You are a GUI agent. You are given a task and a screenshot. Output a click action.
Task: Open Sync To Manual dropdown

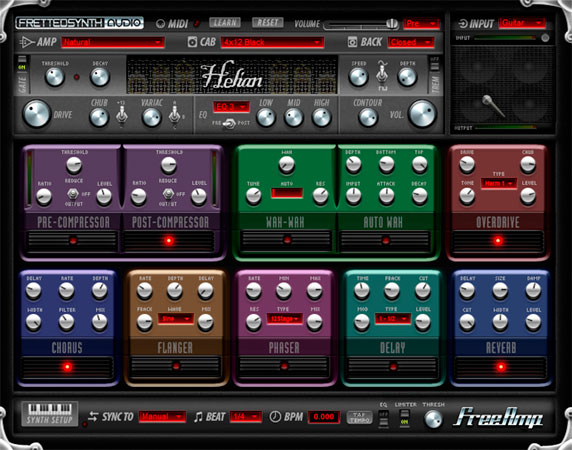[162, 416]
